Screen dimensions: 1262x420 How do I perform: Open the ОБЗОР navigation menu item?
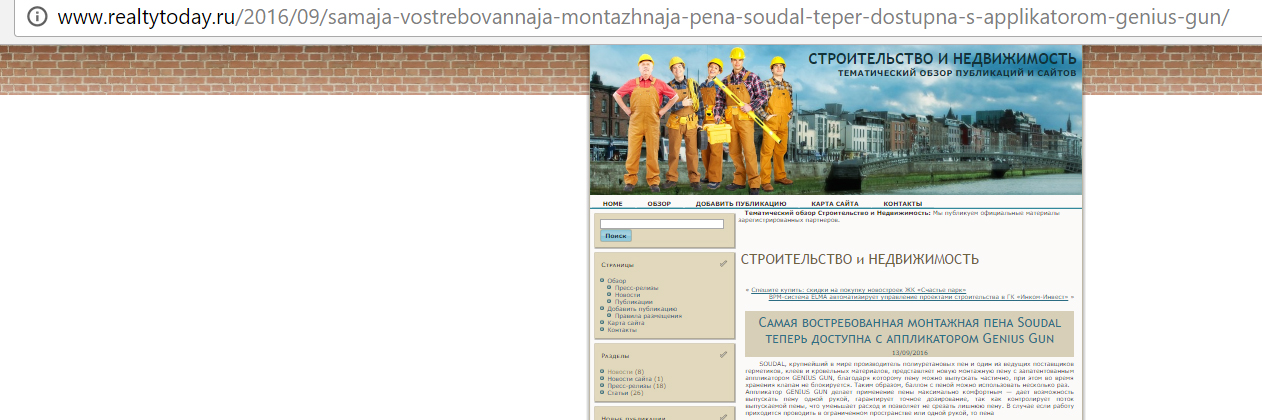click(659, 203)
